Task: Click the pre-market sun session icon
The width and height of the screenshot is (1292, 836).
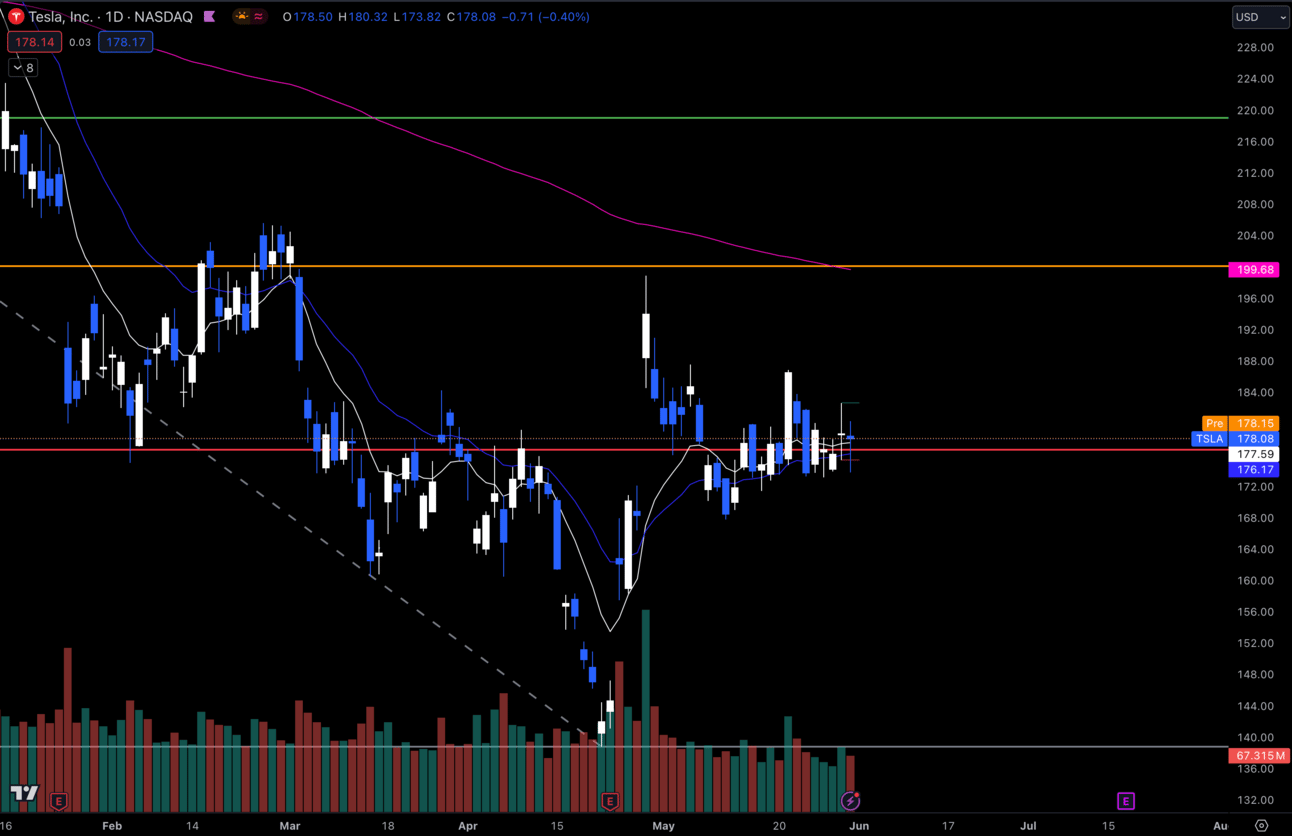Action: pyautogui.click(x=242, y=17)
